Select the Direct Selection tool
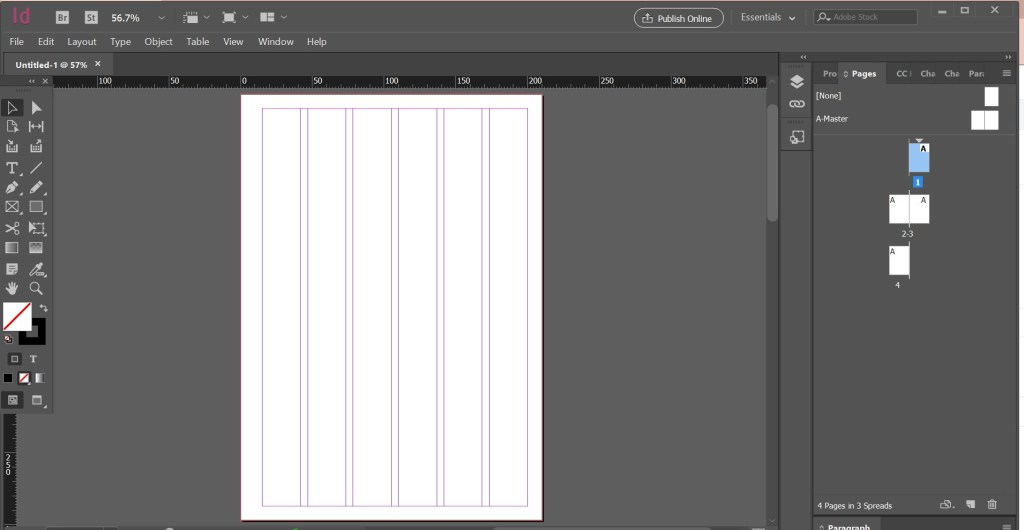Screen dimensions: 1024x530 pyautogui.click(x=36, y=107)
